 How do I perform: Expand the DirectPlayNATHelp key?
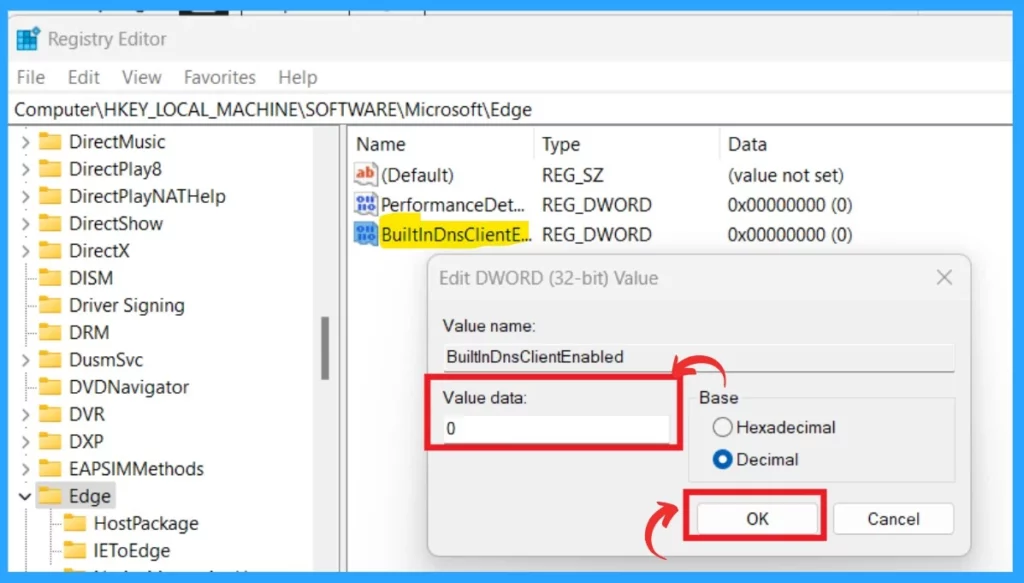pyautogui.click(x=25, y=197)
